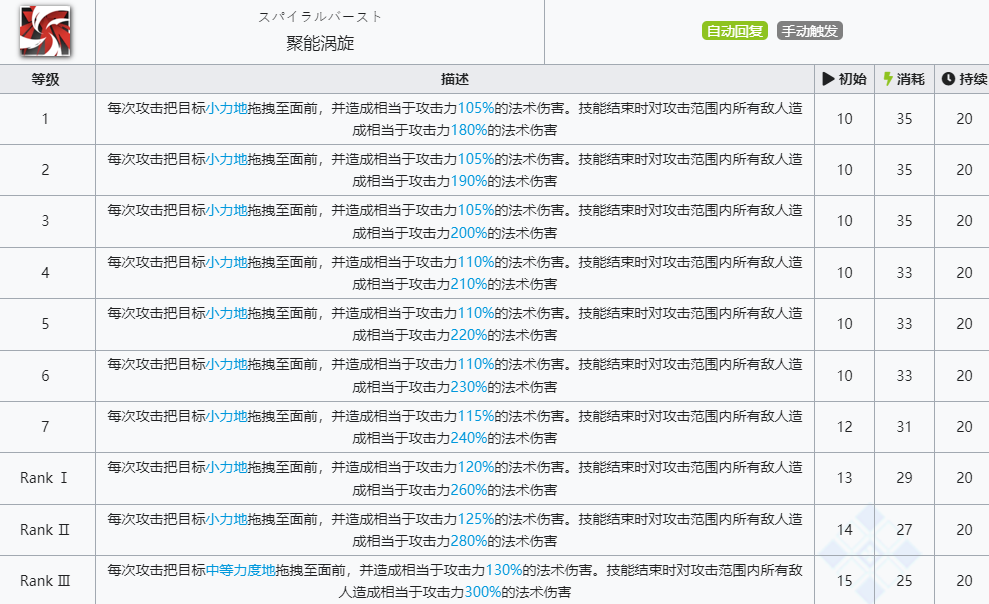The width and height of the screenshot is (989, 604).
Task: Click the 125% value in Rank Ⅱ description
Action: [x=476, y=519]
